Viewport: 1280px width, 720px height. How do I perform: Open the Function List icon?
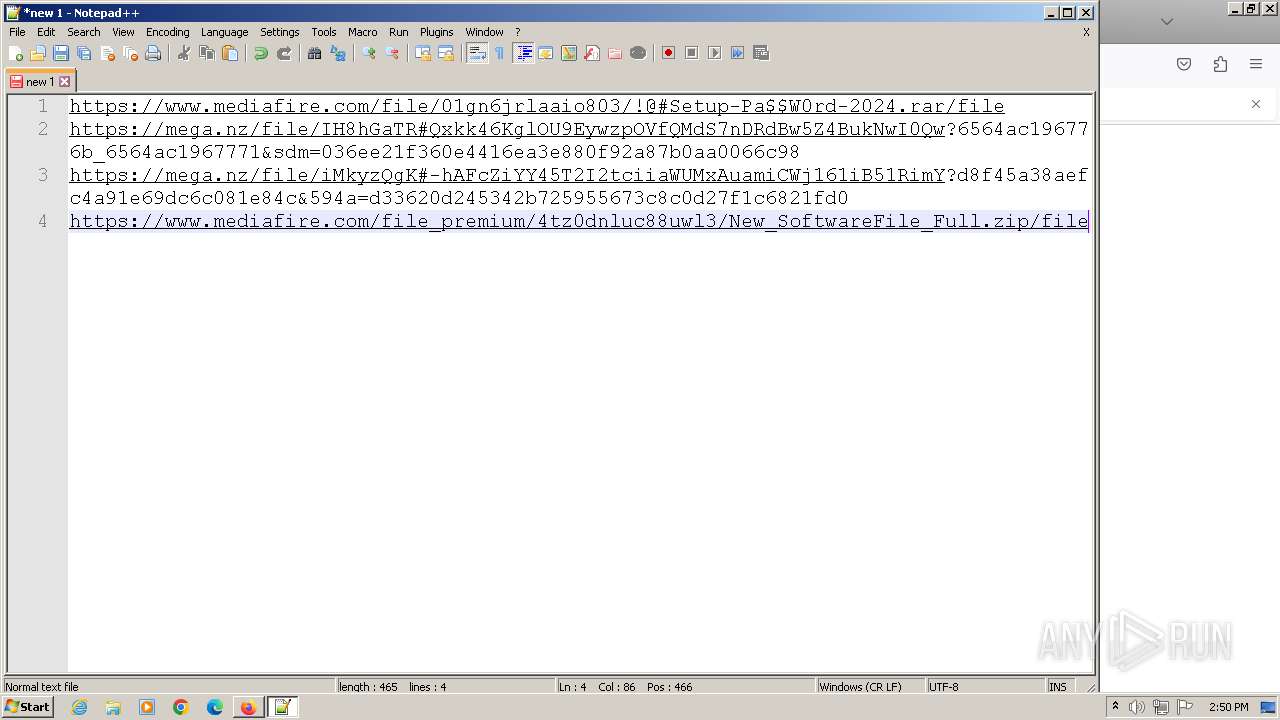(592, 53)
